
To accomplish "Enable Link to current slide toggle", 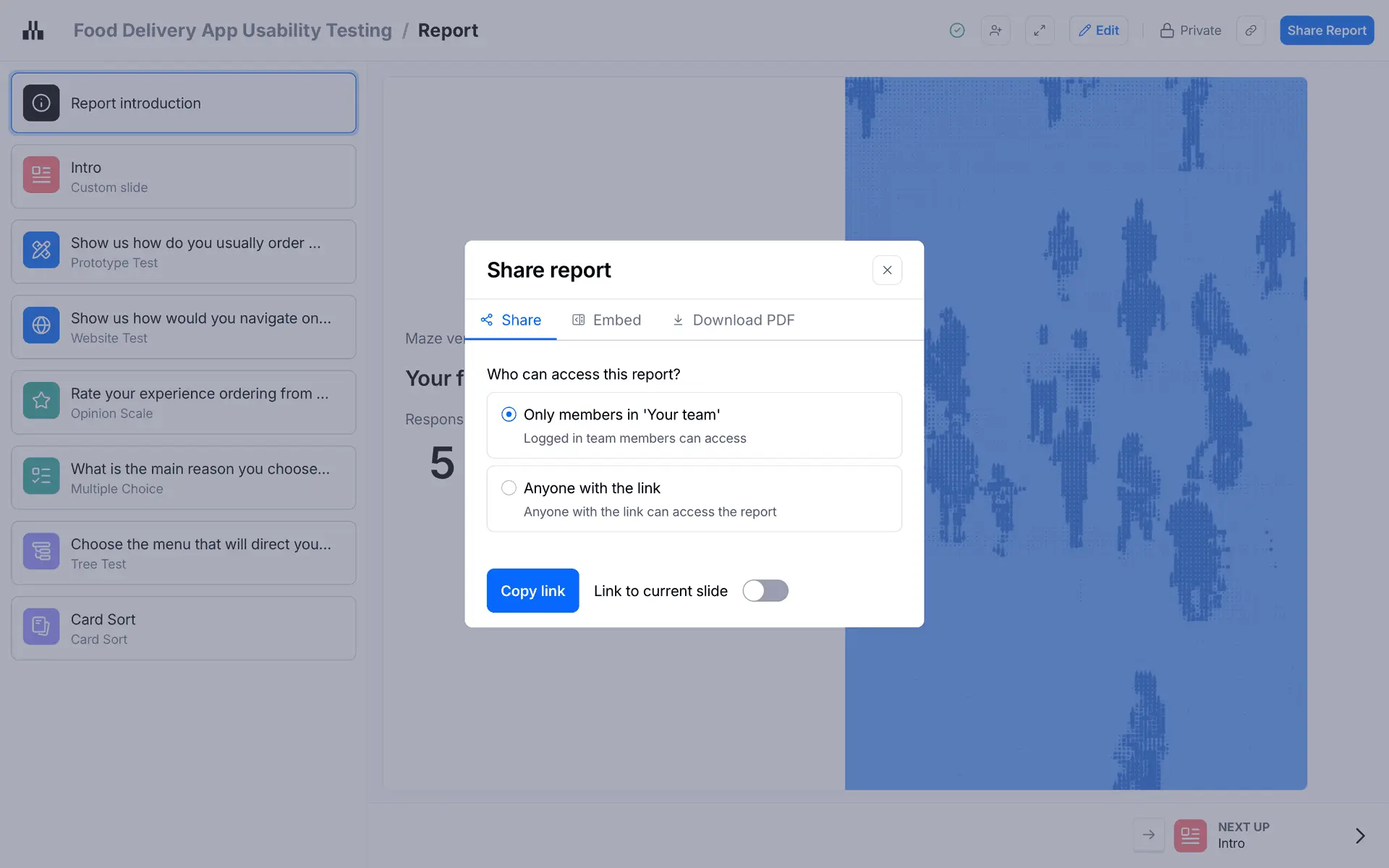I will pos(765,591).
